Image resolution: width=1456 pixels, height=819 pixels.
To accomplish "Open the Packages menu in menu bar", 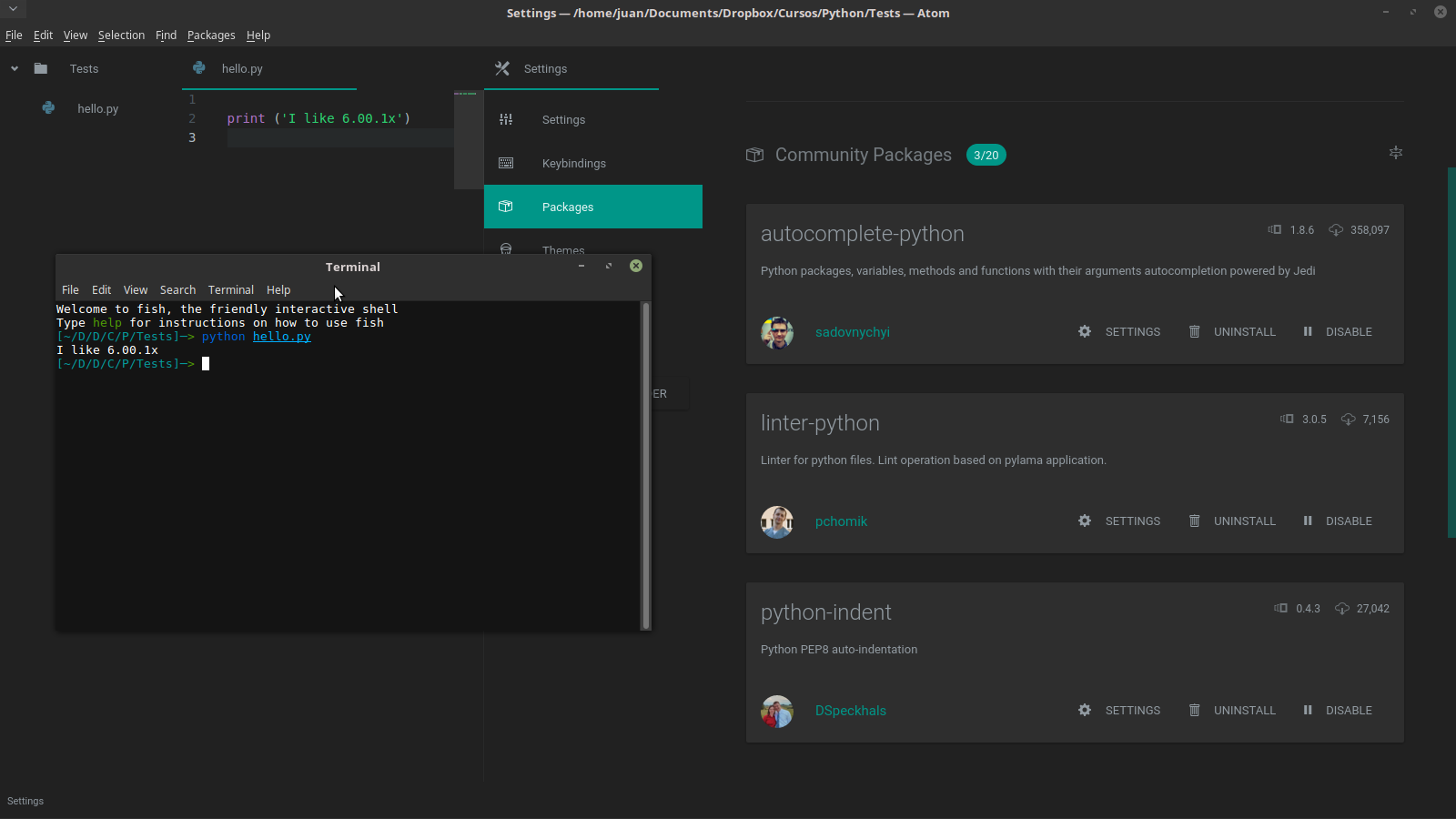I will point(211,35).
